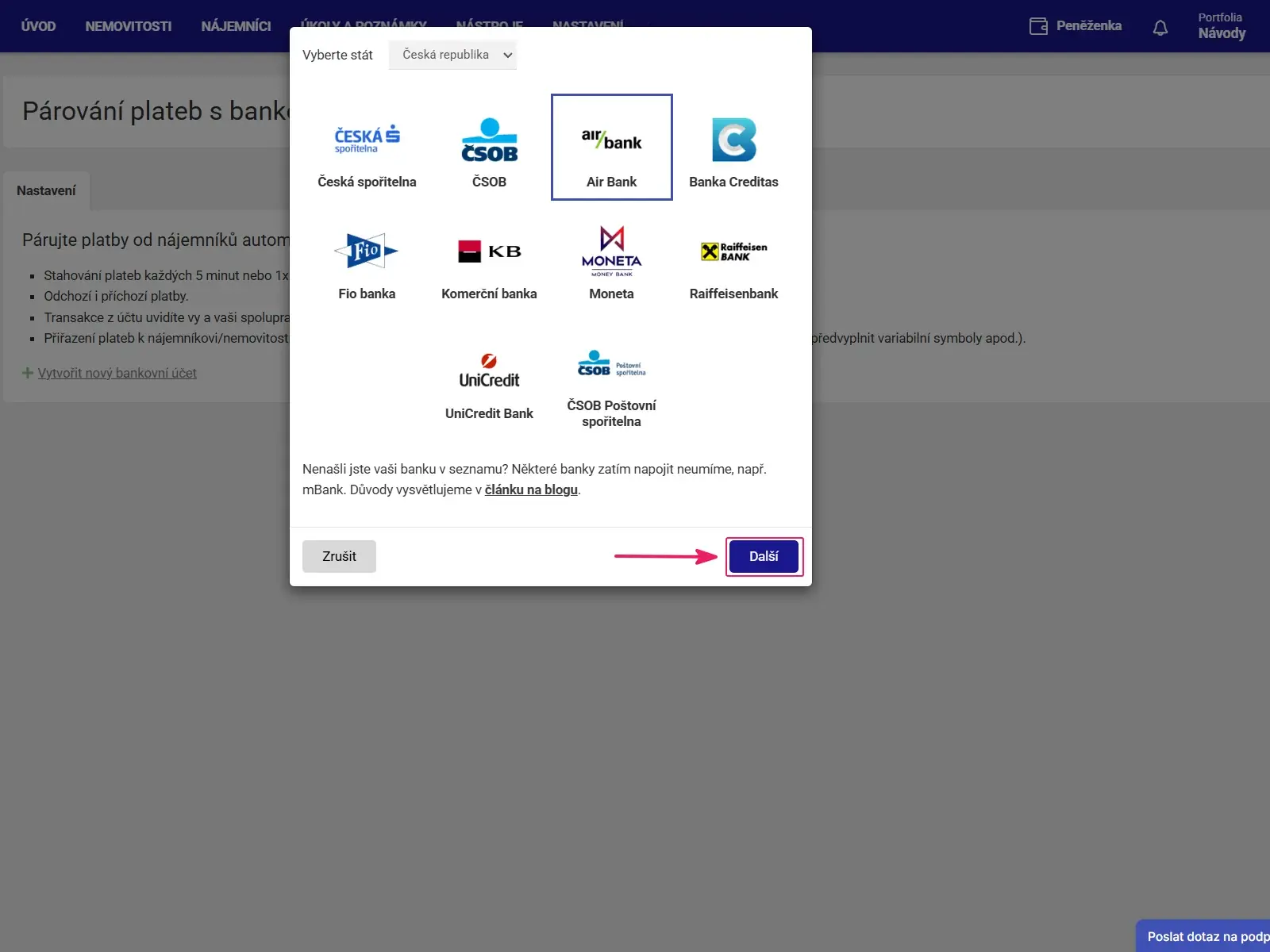Click the Česká spořitelna label text
The image size is (1270, 952).
pyautogui.click(x=367, y=182)
